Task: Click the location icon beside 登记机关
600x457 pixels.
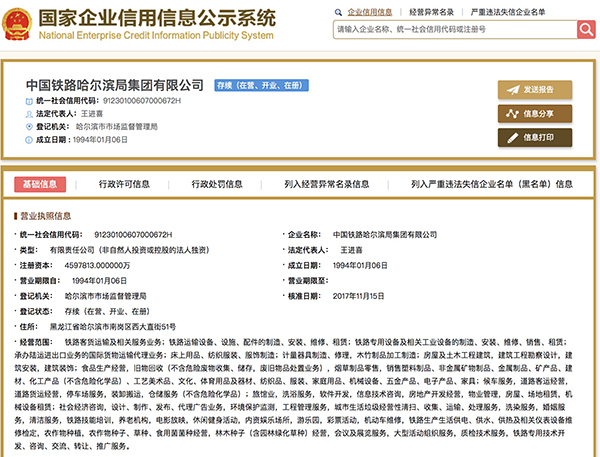Action: point(29,127)
